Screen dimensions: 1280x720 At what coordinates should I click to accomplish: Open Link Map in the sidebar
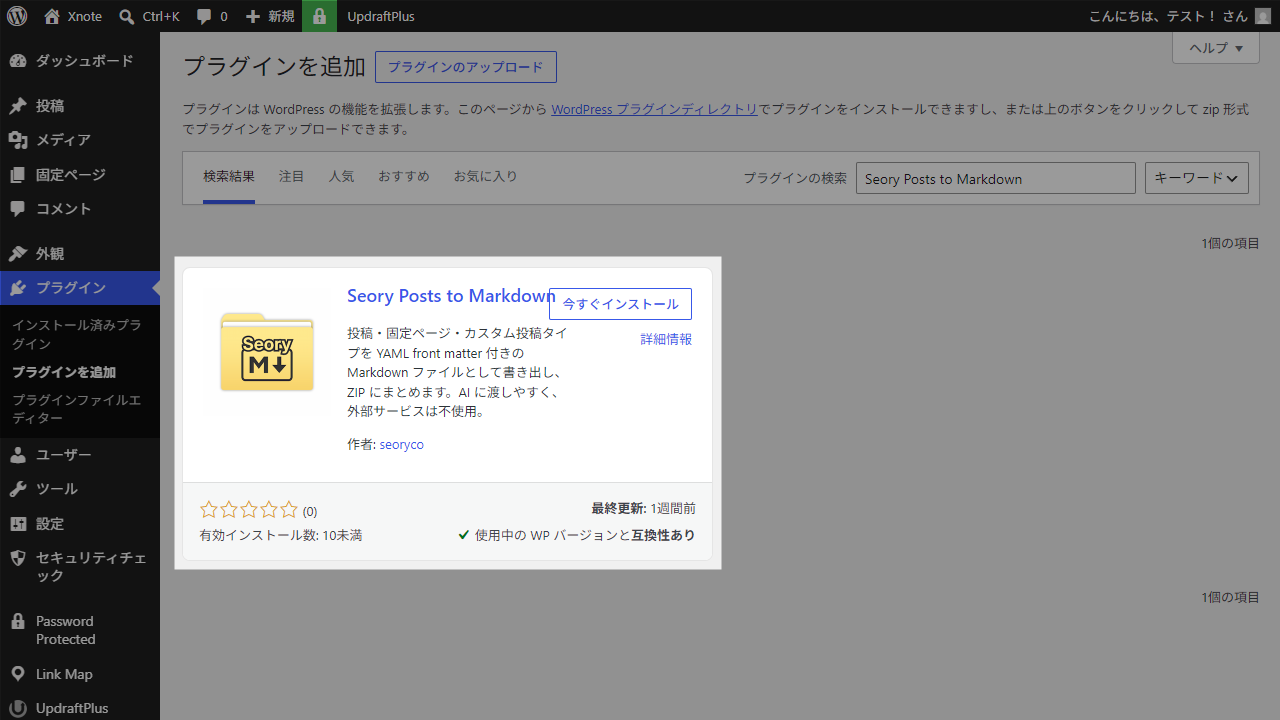click(80, 674)
